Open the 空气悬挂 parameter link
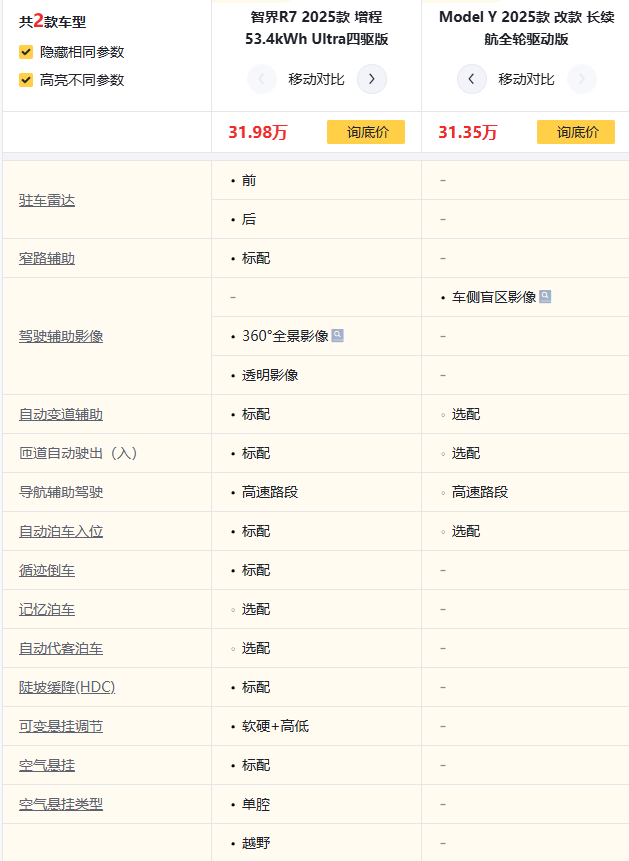Screen dimensions: 629x861 47,765
